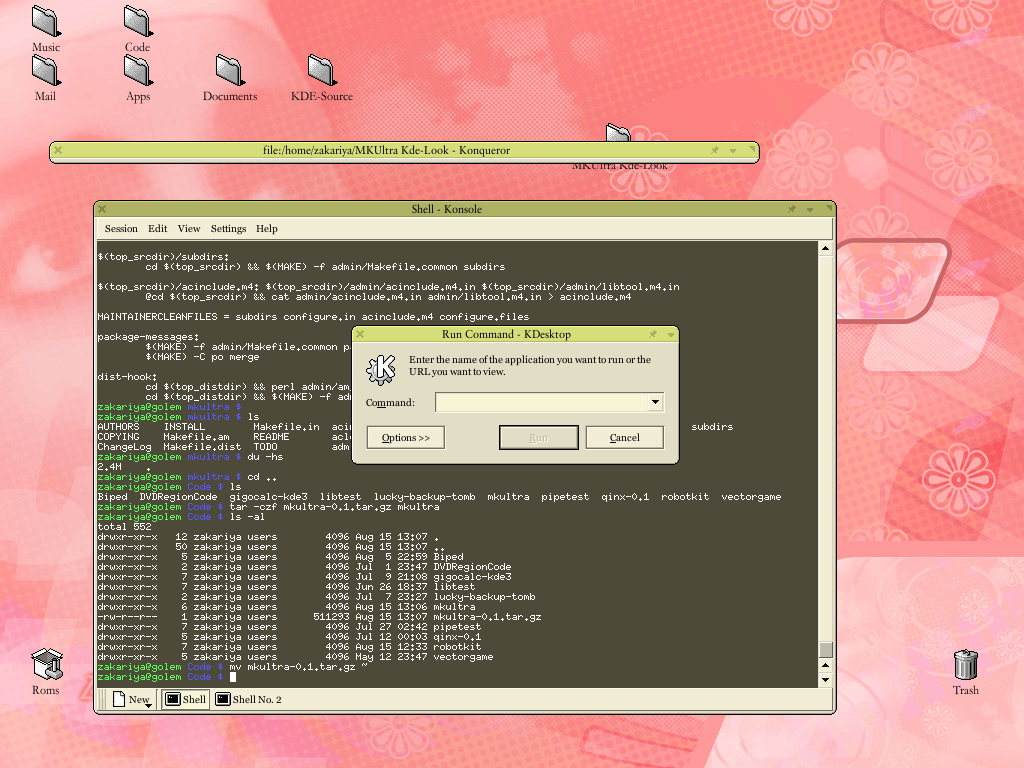Shade the Konsole window with arrow icon
1024x768 pixels.
tap(810, 210)
